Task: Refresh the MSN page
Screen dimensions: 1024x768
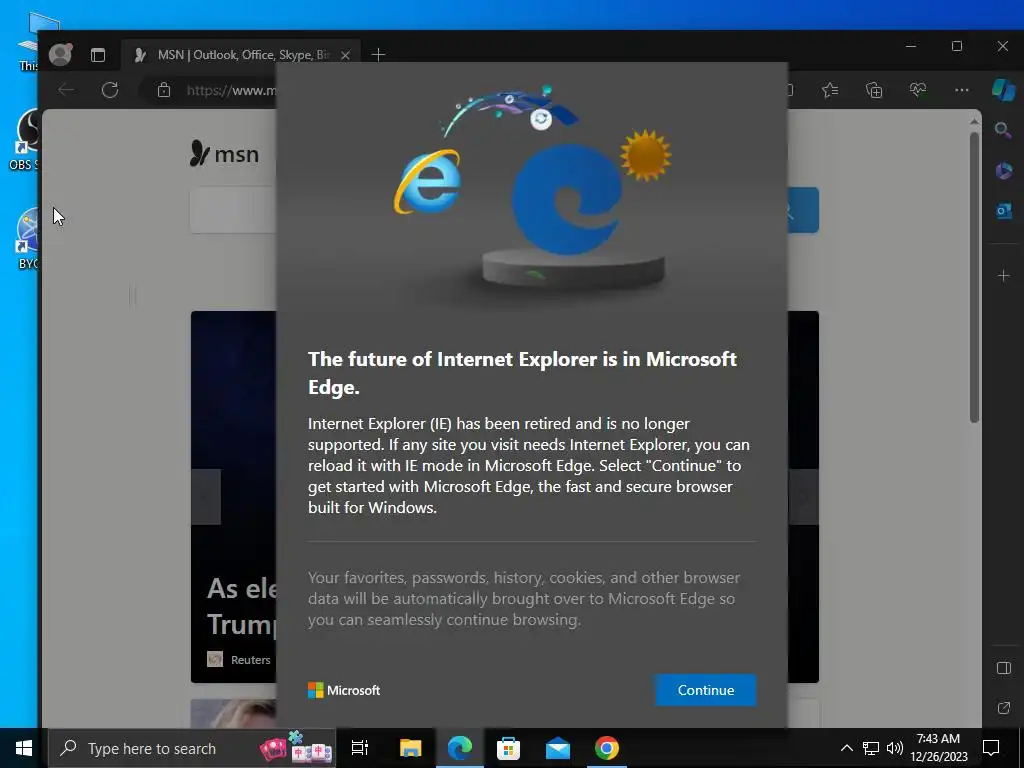Action: 110,90
